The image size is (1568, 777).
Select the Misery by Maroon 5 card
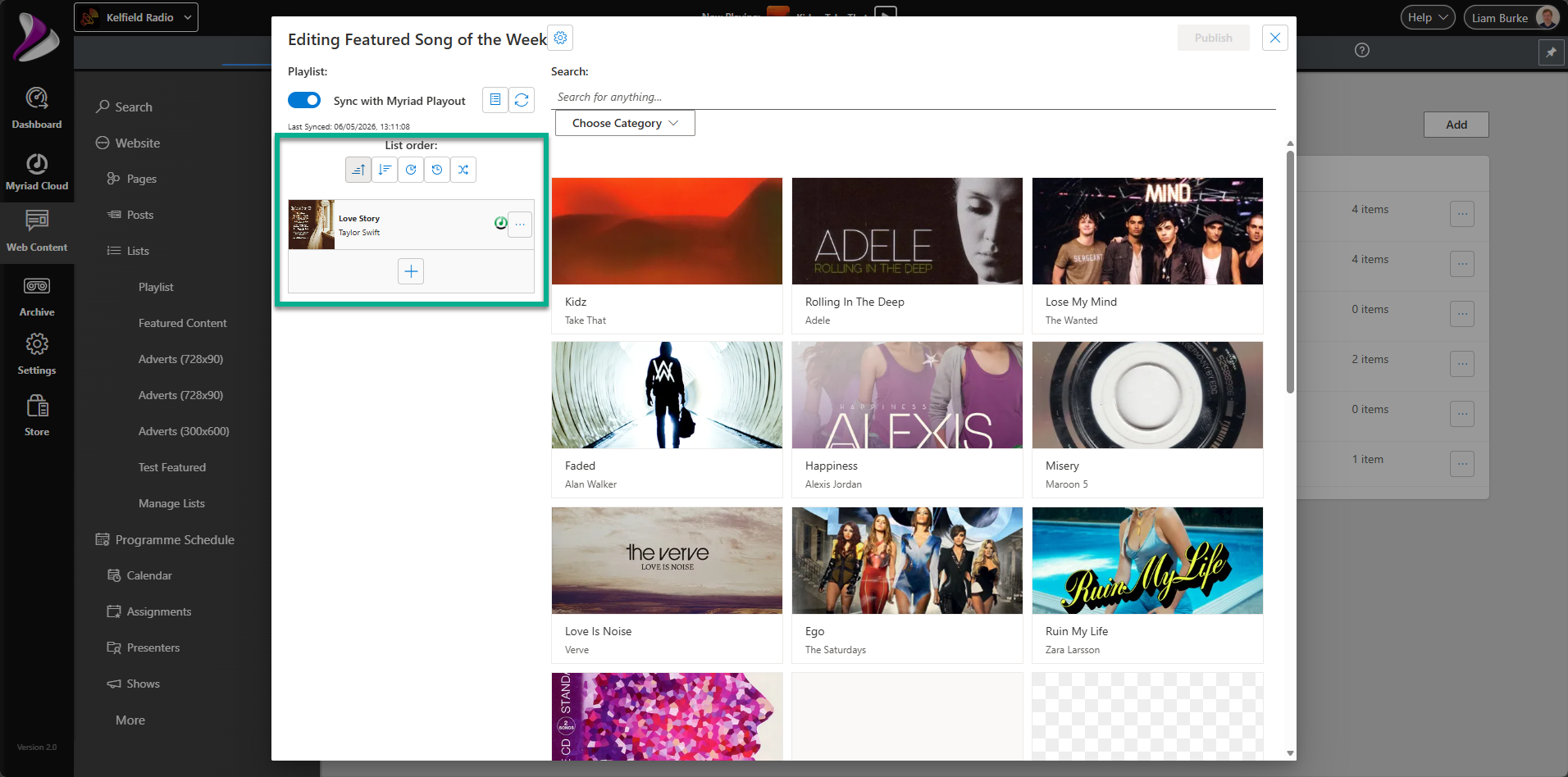pyautogui.click(x=1147, y=420)
